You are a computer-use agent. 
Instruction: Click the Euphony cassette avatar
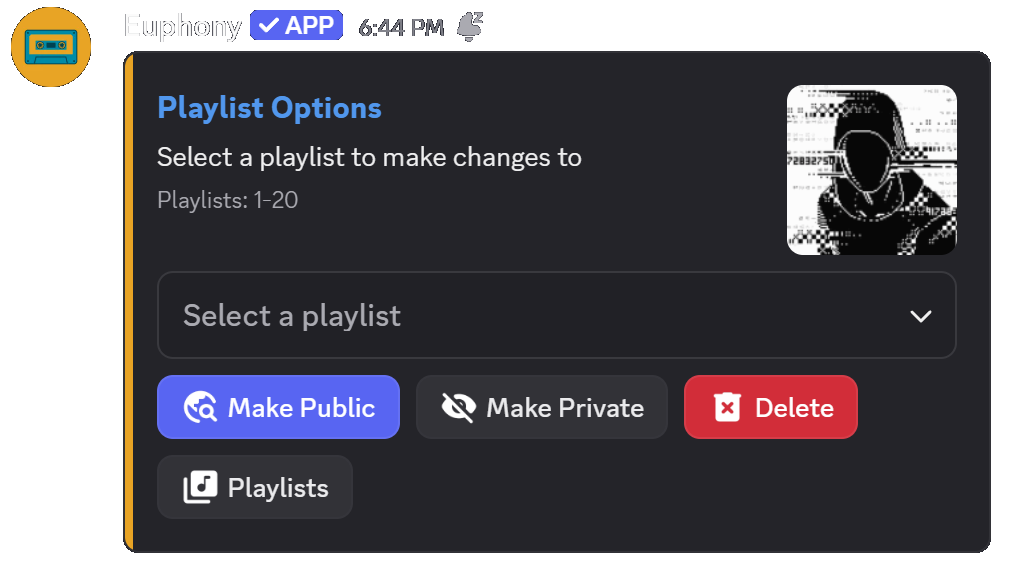point(51,46)
